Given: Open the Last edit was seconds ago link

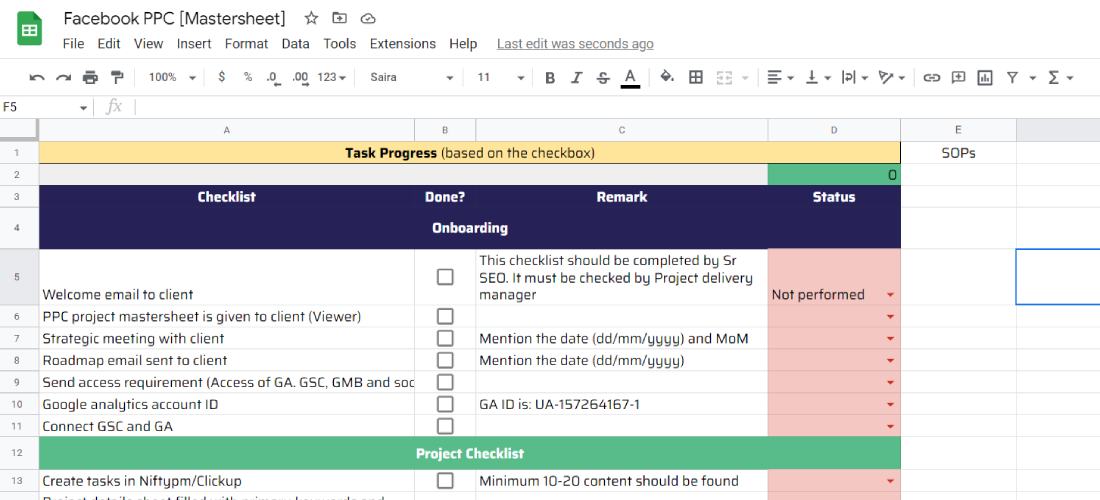Looking at the screenshot, I should coord(575,43).
